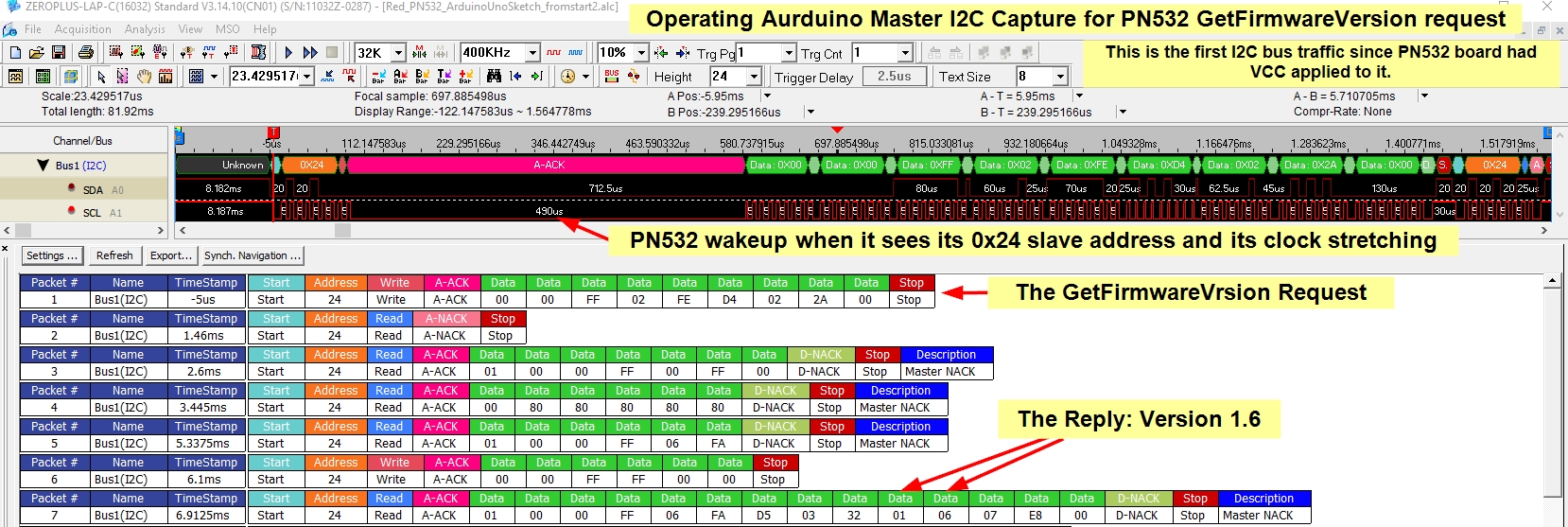Image resolution: width=1568 pixels, height=527 pixels.
Task: Click the red M trigger marker icon
Action: [x=419, y=52]
